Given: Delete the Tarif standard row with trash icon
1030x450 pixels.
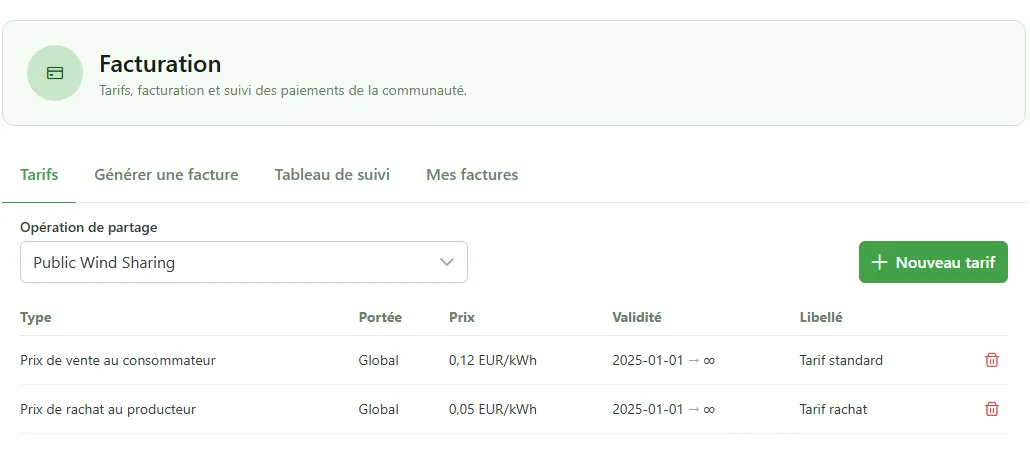Looking at the screenshot, I should point(991,360).
